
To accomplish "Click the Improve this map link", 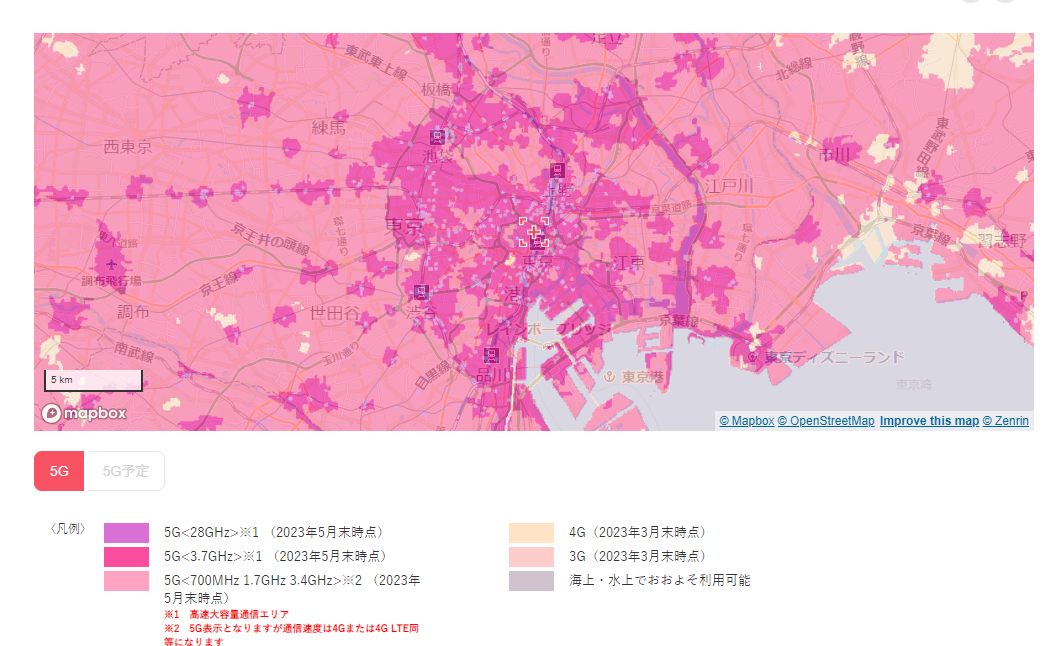I will pyautogui.click(x=929, y=421).
